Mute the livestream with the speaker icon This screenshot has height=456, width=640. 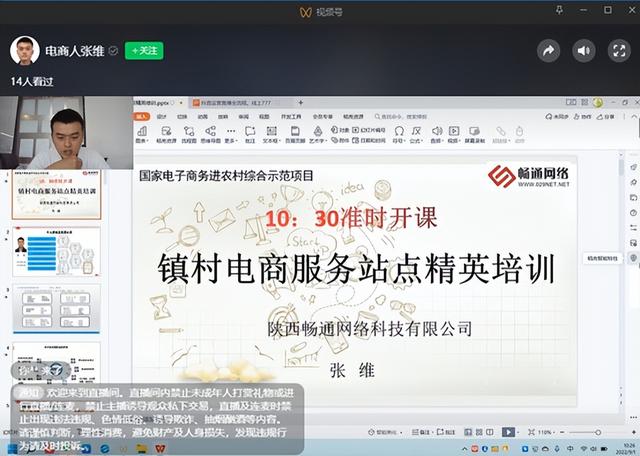583,51
